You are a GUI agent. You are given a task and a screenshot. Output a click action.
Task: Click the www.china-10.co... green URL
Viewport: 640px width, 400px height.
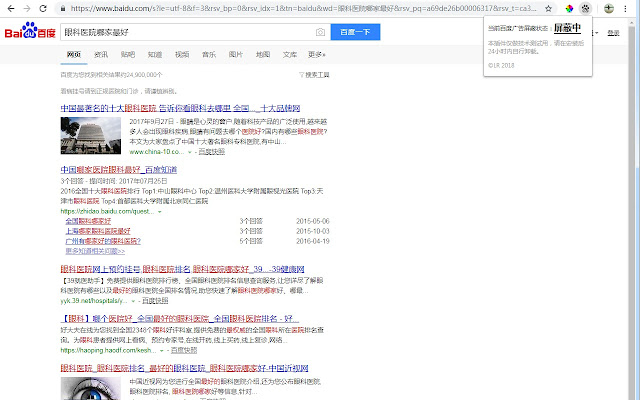pyautogui.click(x=157, y=151)
